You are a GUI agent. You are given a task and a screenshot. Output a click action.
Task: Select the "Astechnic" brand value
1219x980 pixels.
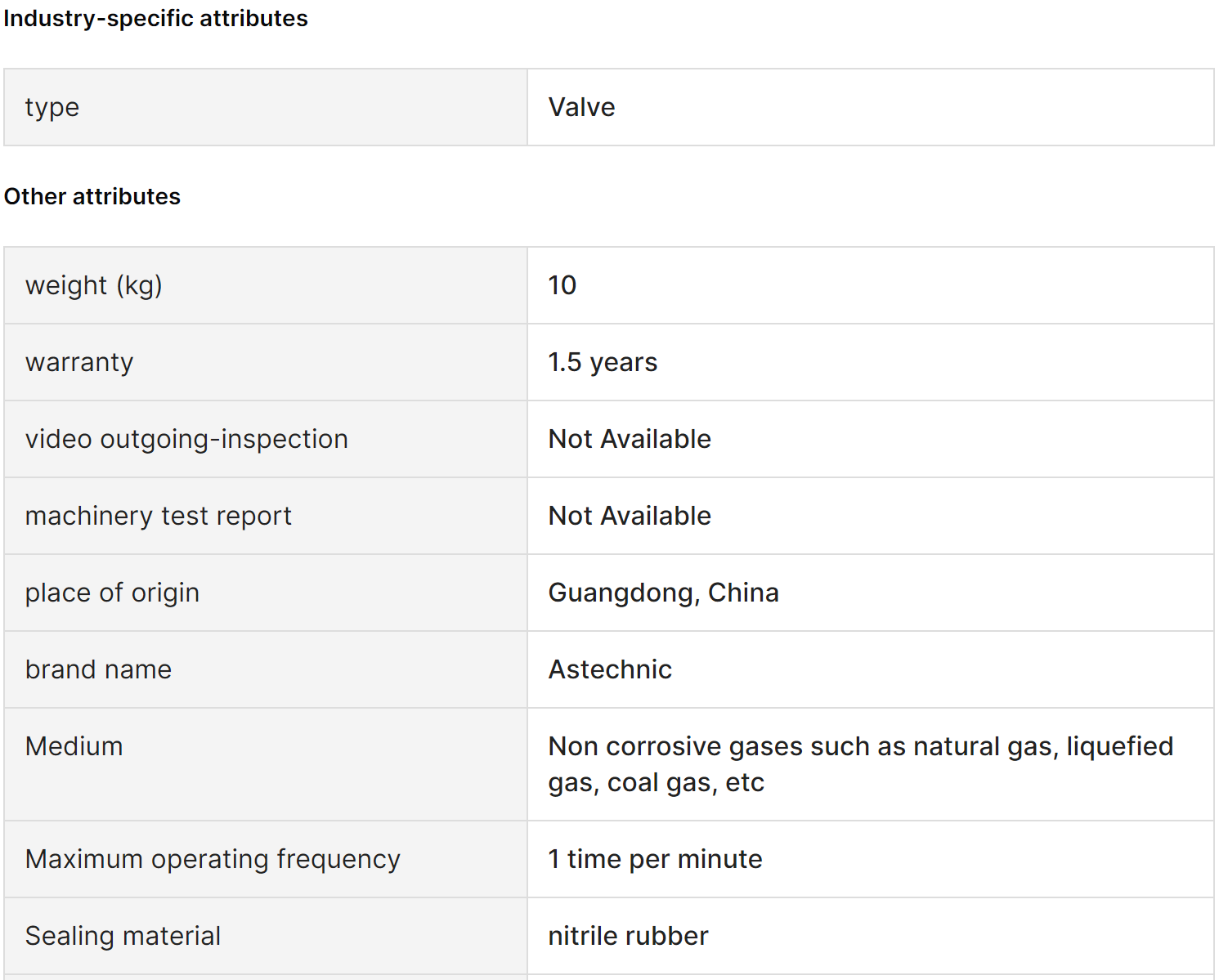pyautogui.click(x=610, y=669)
